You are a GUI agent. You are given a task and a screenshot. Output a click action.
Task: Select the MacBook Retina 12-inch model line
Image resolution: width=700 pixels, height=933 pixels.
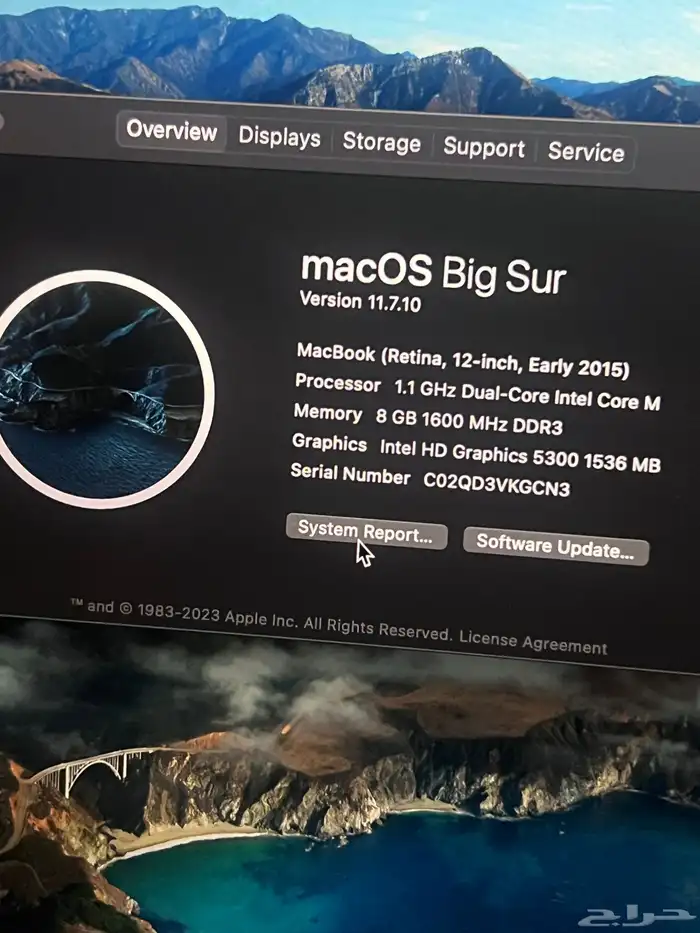tap(462, 361)
